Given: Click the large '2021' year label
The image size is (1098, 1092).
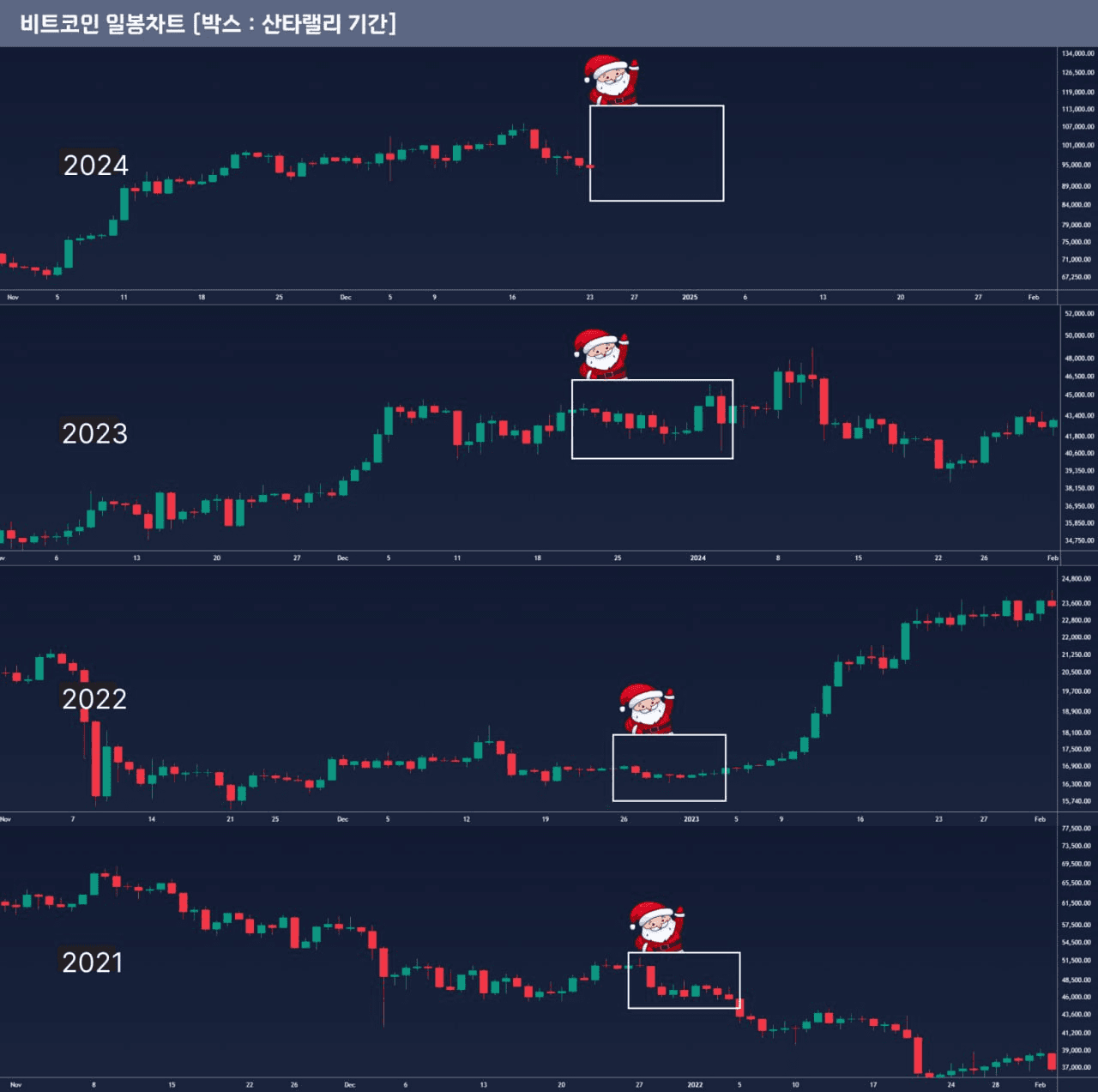Looking at the screenshot, I should (93, 962).
